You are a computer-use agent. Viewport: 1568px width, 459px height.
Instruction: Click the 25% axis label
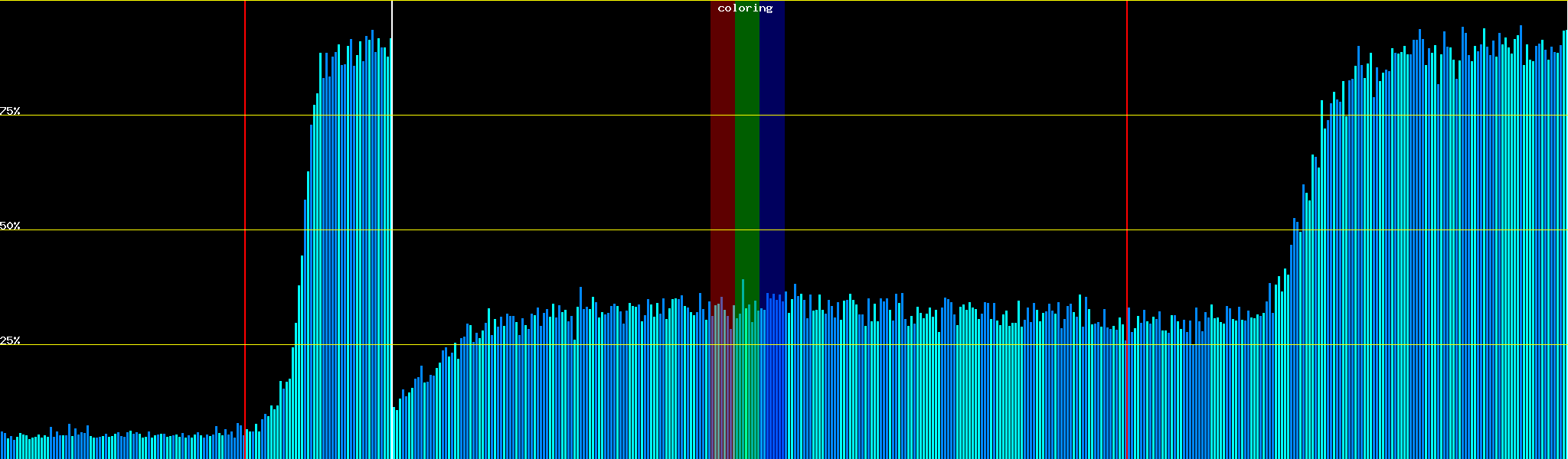click(x=10, y=340)
